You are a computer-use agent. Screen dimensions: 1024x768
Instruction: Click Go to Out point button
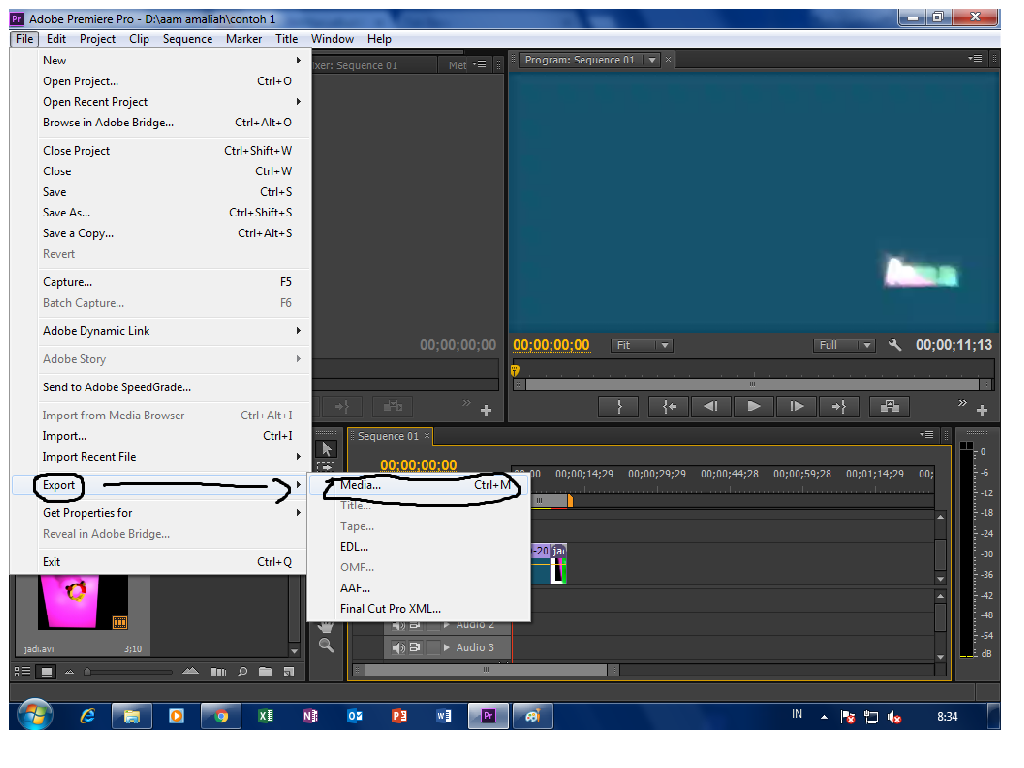click(839, 407)
